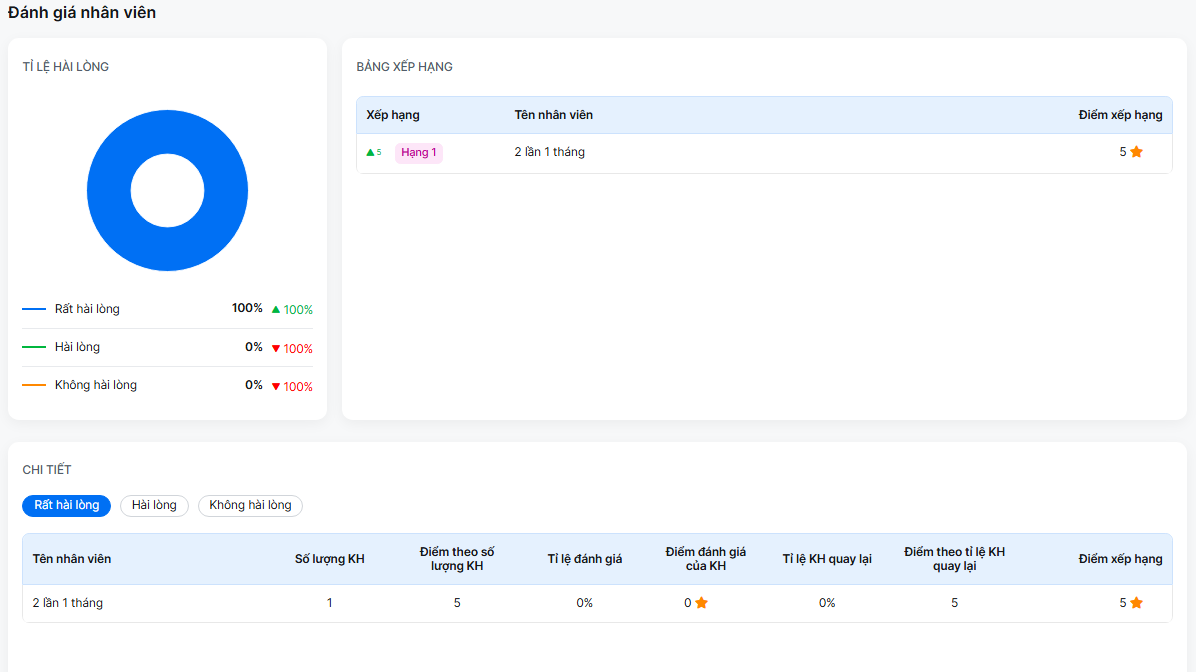This screenshot has width=1196, height=672.
Task: Click the BẢNG XẾP HẠNG card title
Action: (404, 67)
